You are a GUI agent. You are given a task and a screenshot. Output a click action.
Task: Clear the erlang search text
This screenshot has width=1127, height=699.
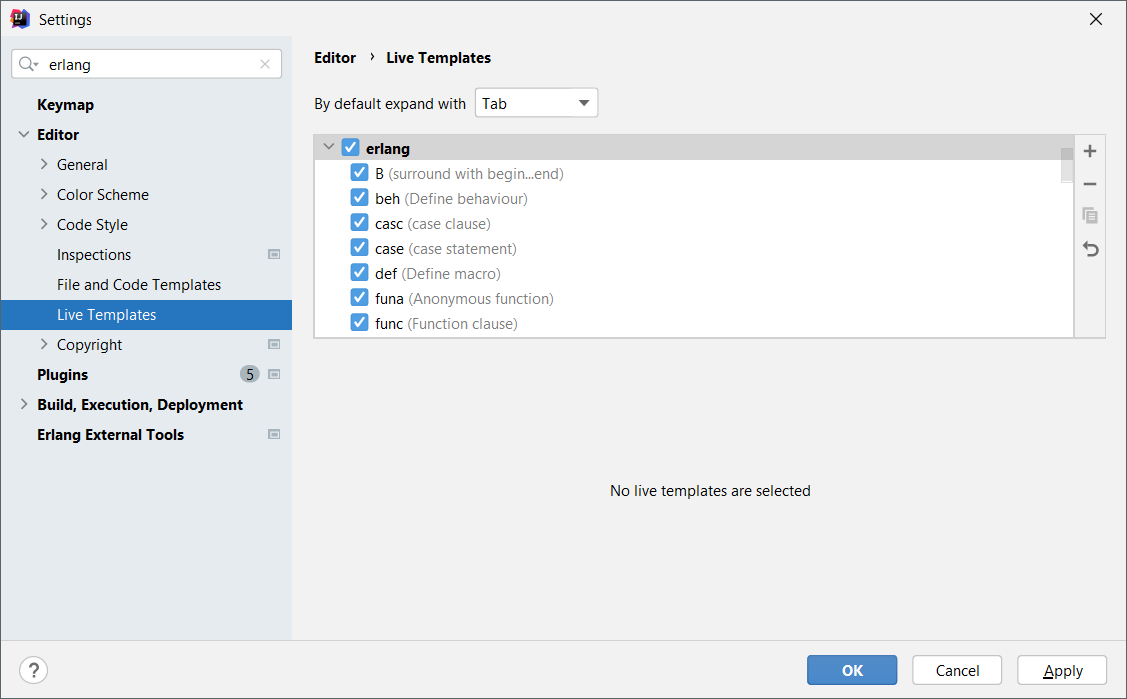(x=264, y=64)
